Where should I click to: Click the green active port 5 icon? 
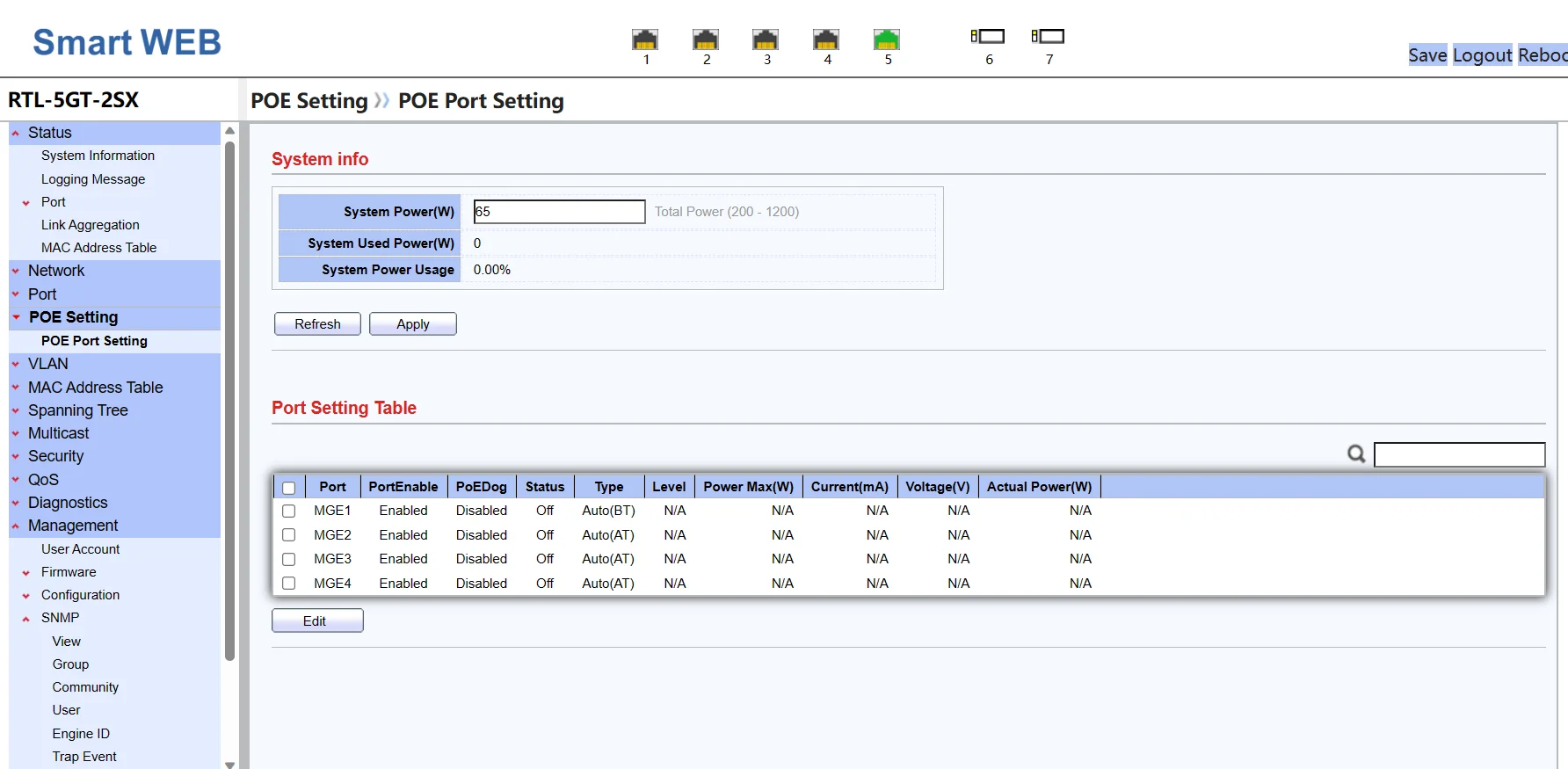pyautogui.click(x=886, y=40)
